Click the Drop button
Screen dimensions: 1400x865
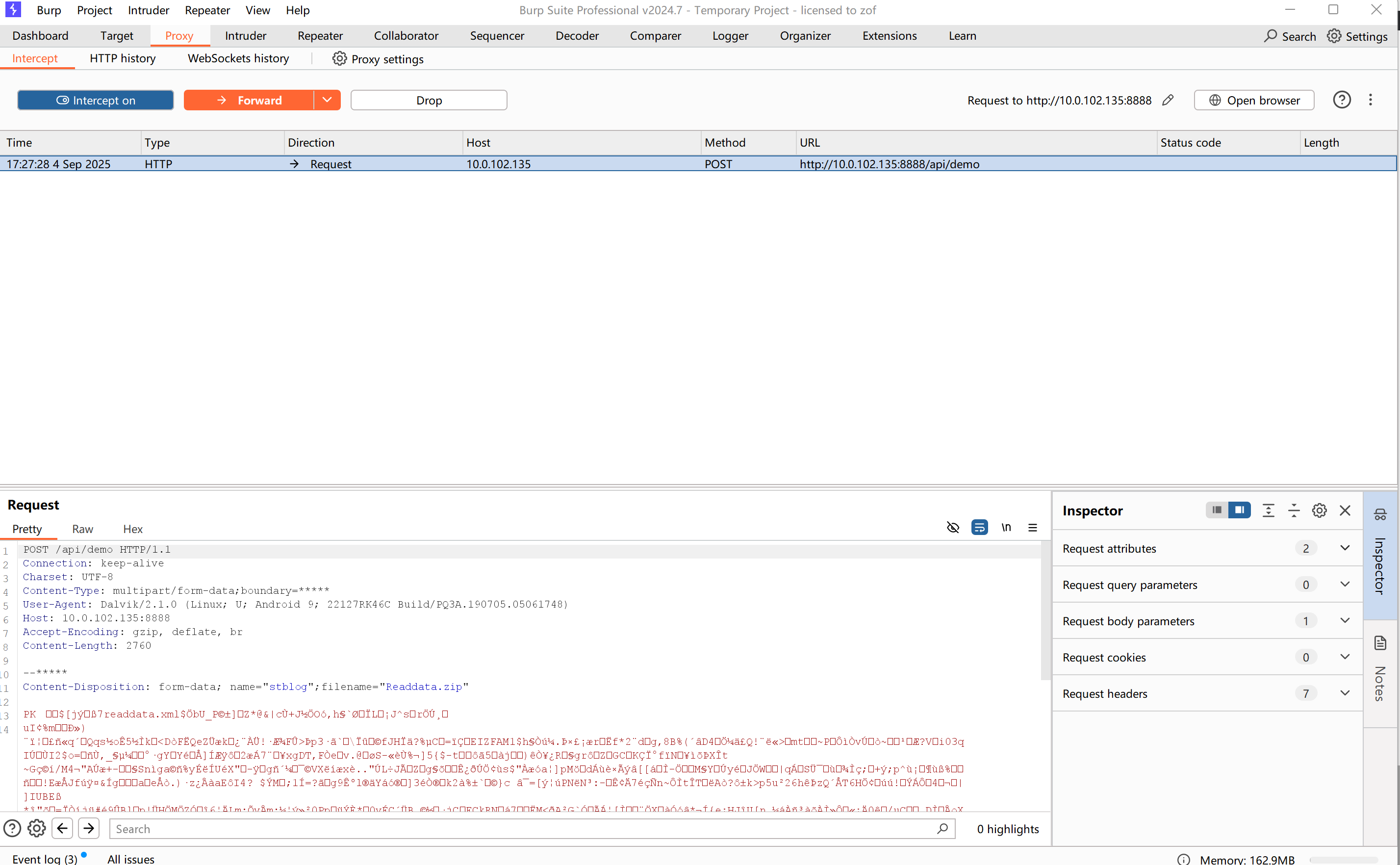(x=429, y=100)
